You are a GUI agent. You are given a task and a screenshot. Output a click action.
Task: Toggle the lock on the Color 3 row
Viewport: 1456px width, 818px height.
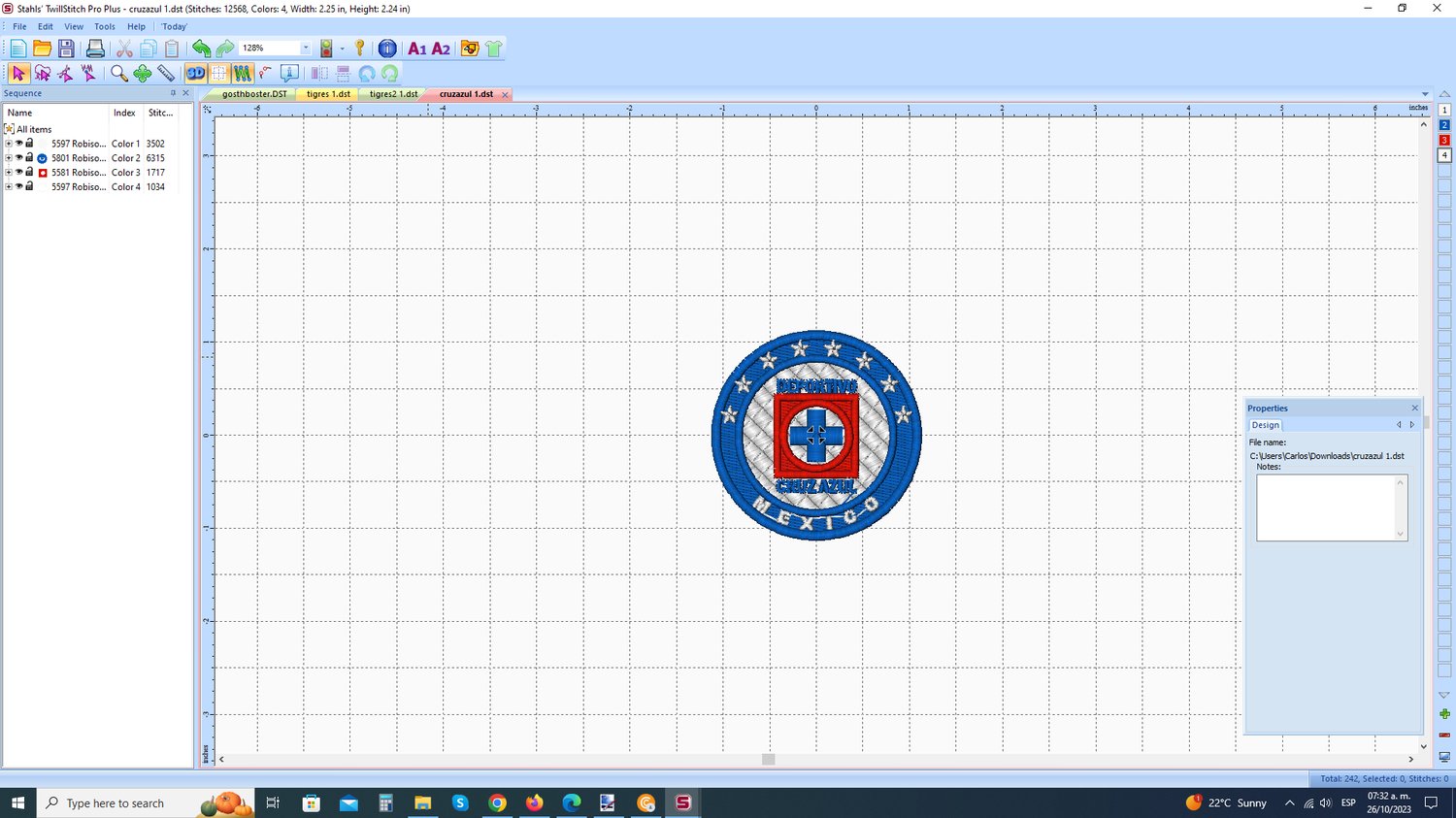click(x=29, y=173)
